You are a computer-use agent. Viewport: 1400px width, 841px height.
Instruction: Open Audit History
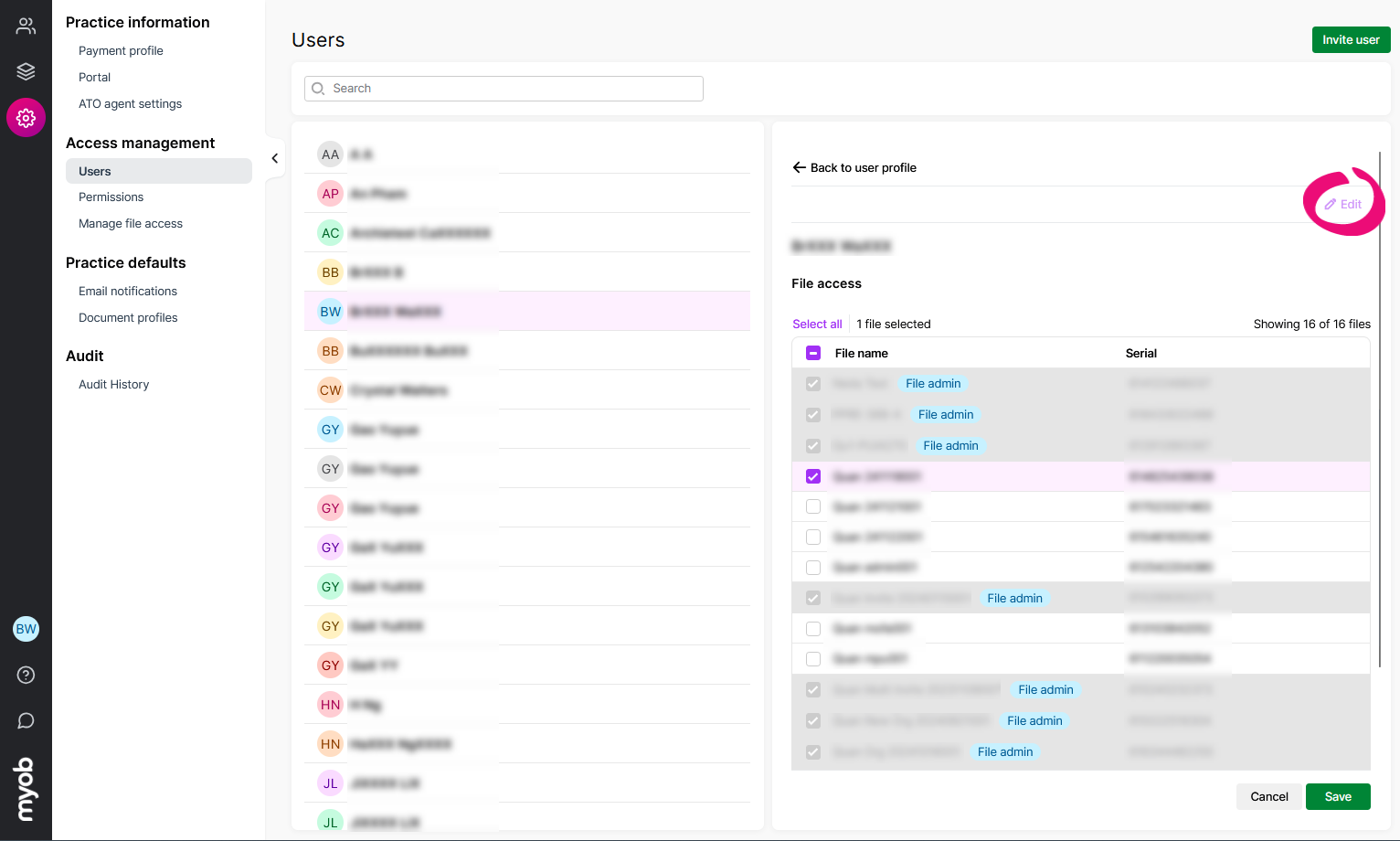(x=113, y=385)
